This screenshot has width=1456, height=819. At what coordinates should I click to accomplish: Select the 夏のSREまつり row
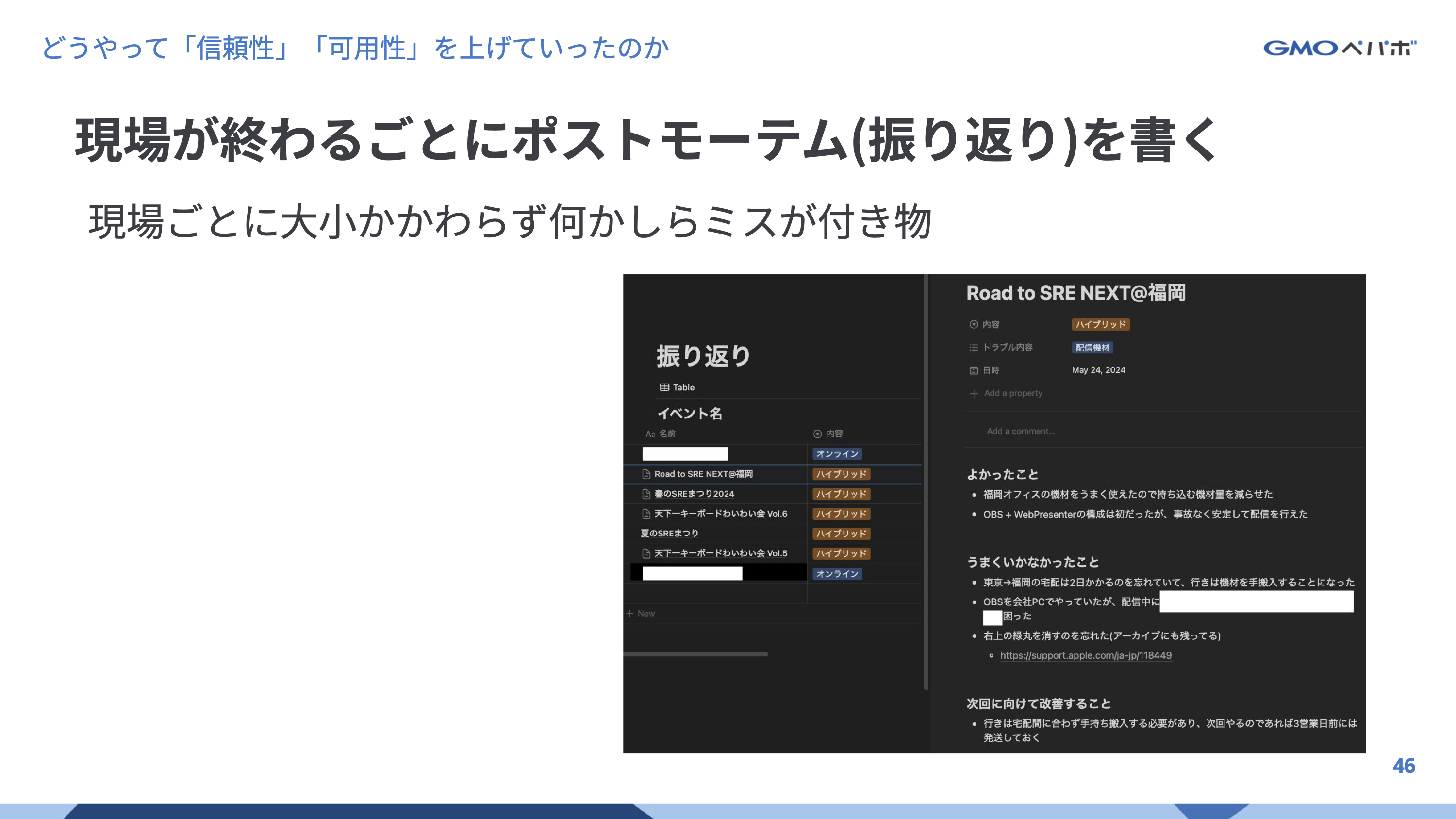tap(669, 534)
